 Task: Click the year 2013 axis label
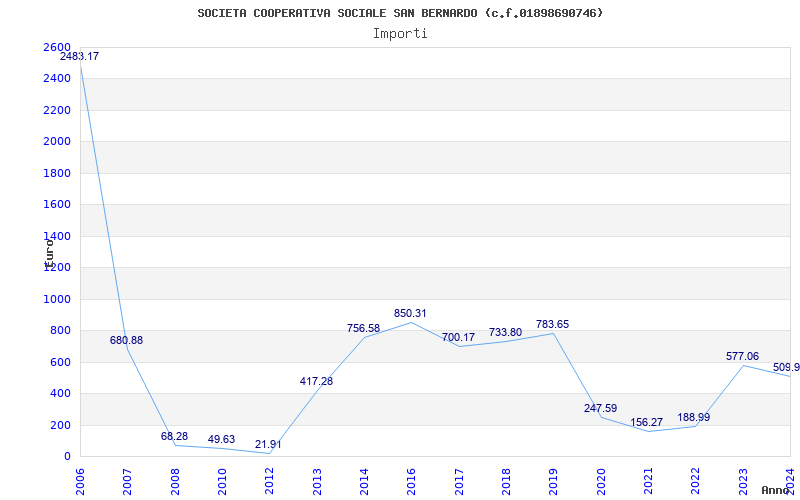317,481
